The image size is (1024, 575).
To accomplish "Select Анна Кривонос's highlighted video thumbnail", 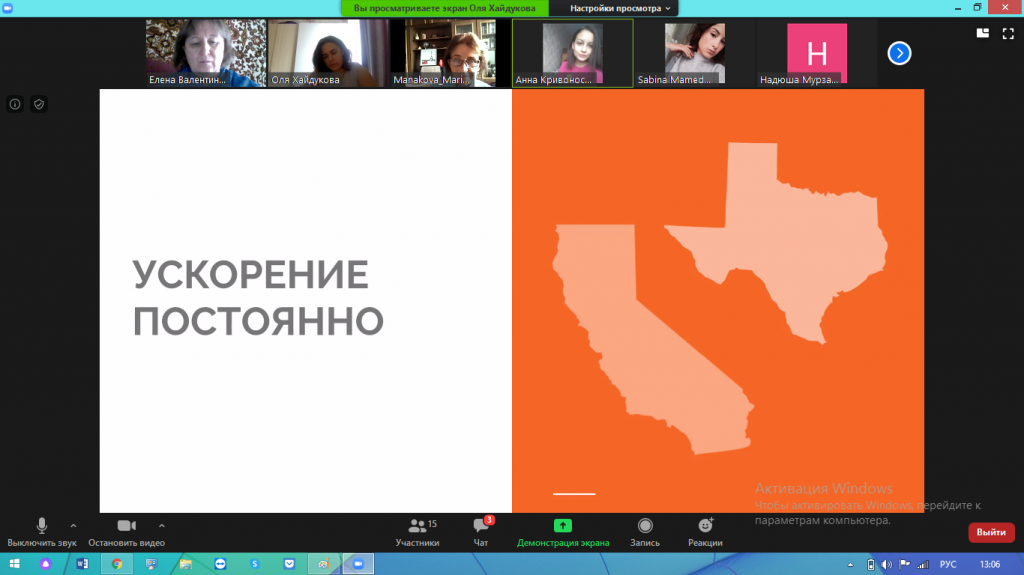I will (572, 53).
